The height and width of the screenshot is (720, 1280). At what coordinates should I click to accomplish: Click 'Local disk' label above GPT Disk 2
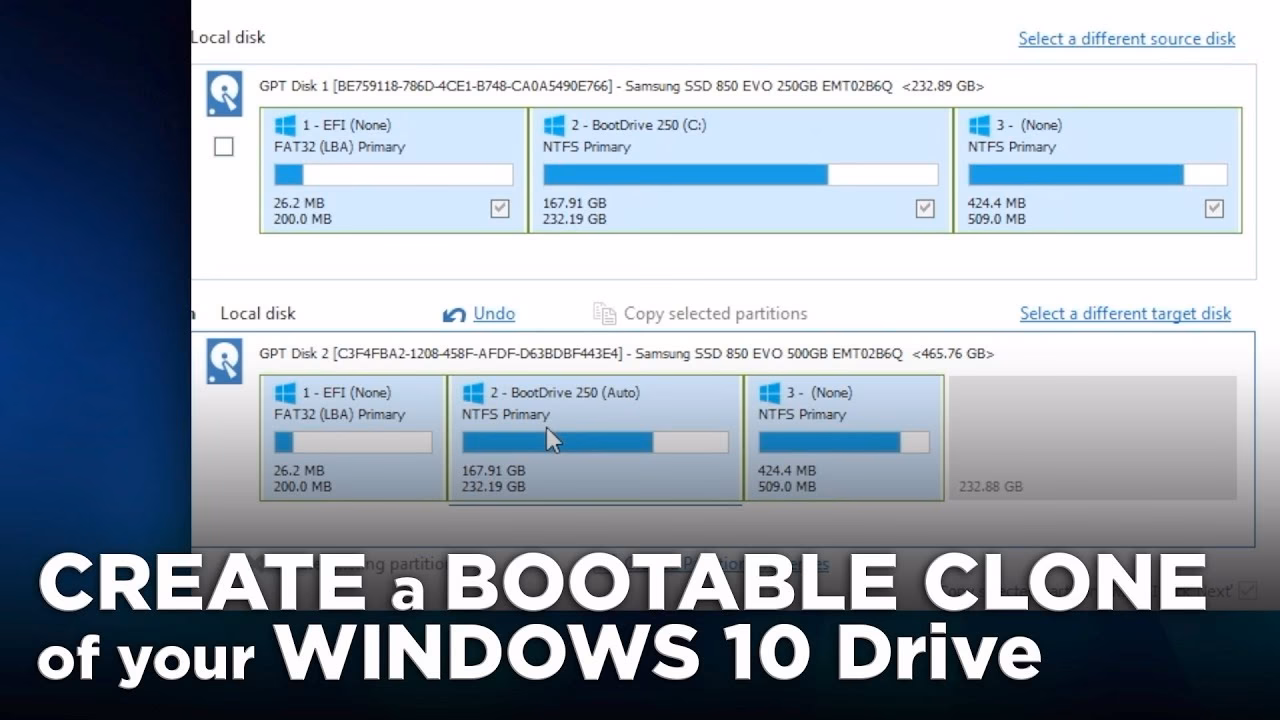pyautogui.click(x=258, y=314)
